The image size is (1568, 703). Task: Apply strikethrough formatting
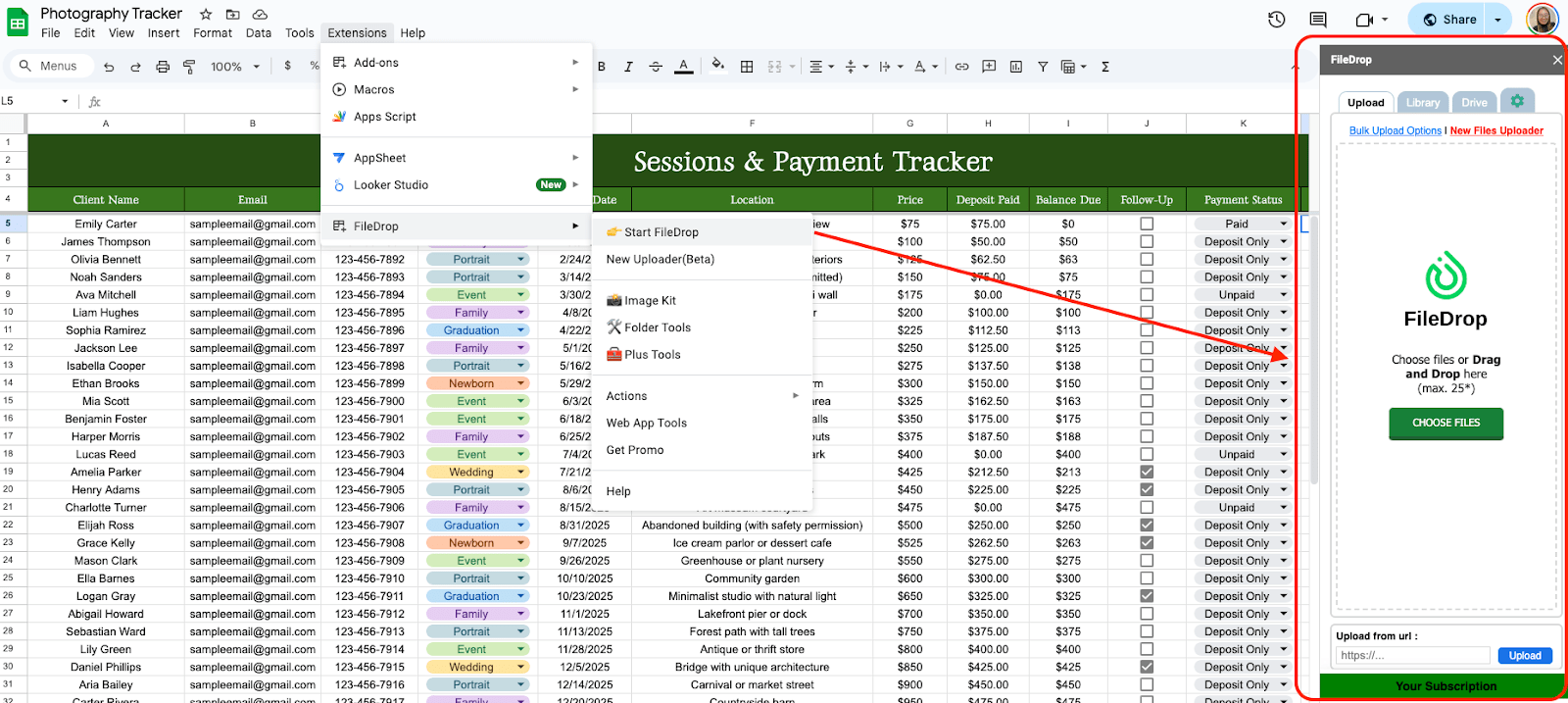[x=656, y=67]
